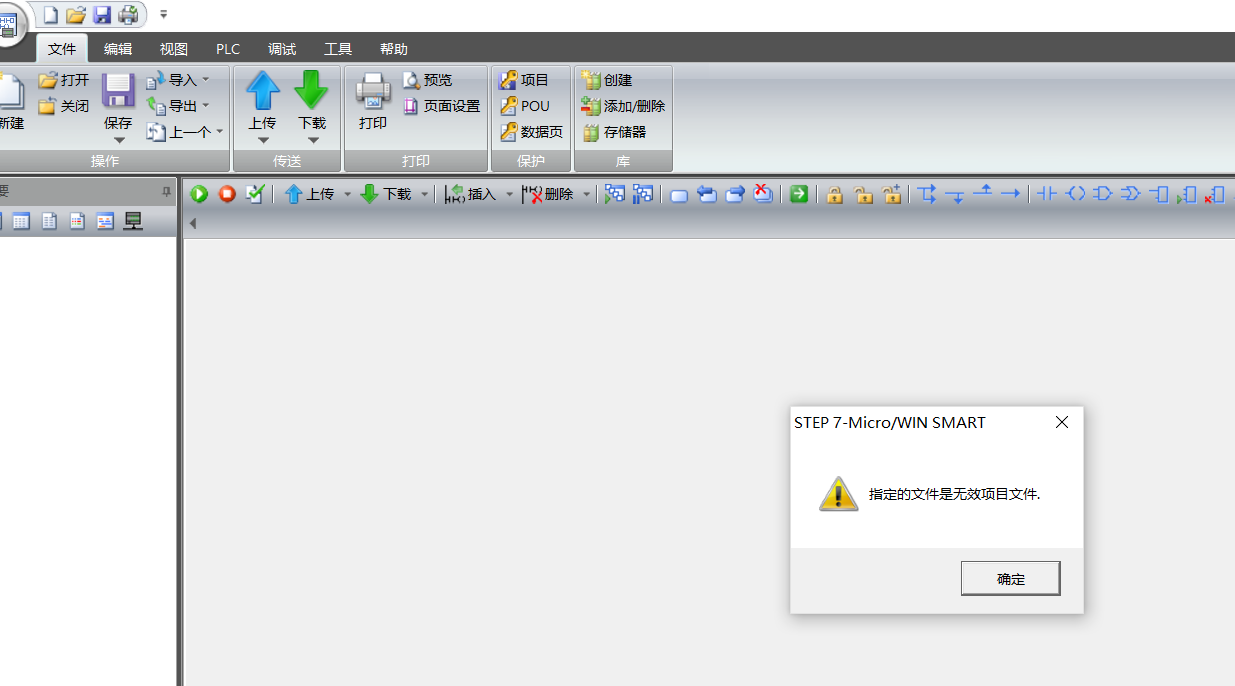This screenshot has width=1235, height=686.
Task: Click the green RUN icon in toolbar
Action: tap(199, 194)
